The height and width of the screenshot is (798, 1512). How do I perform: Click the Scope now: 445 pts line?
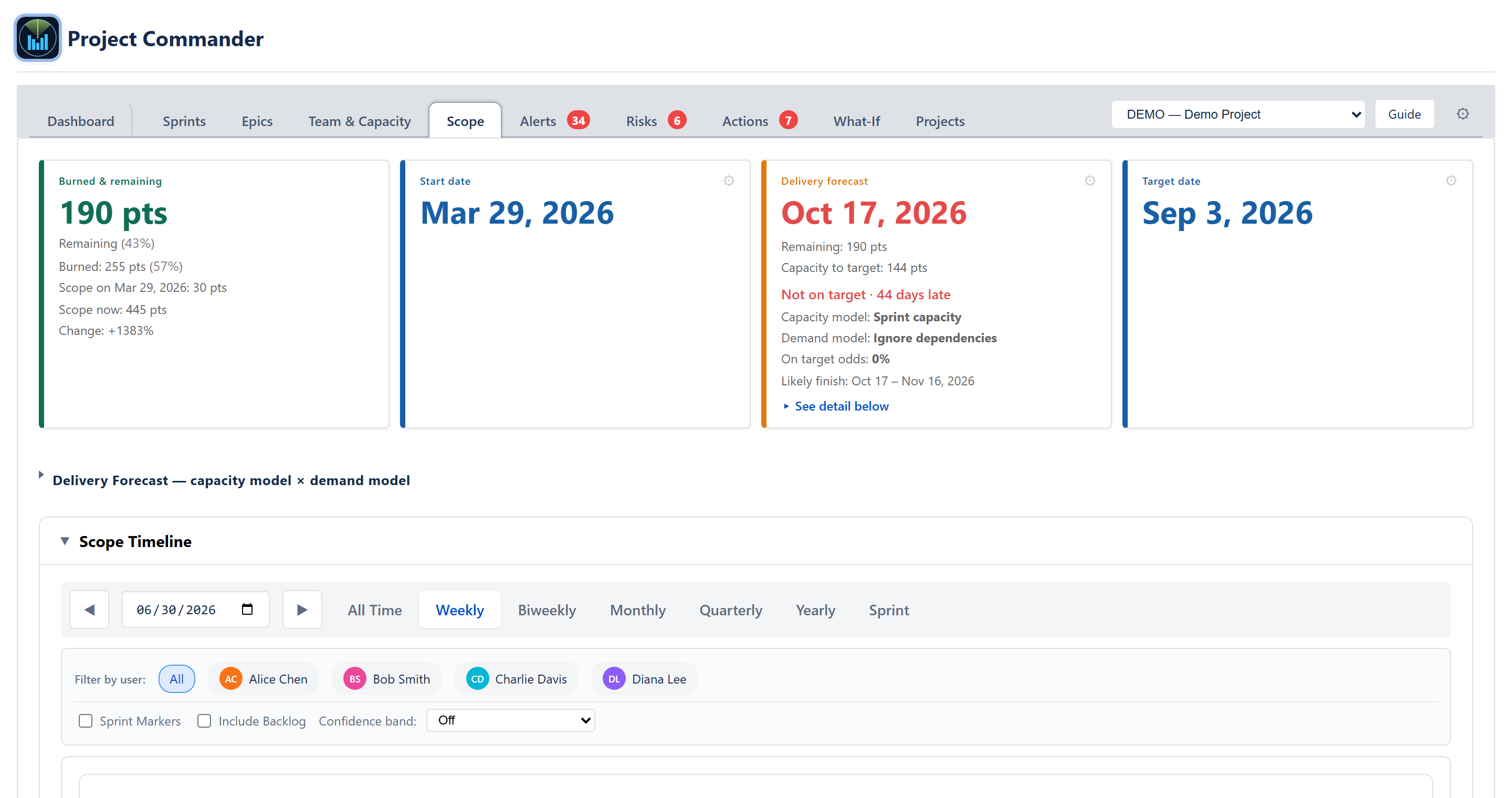(113, 309)
